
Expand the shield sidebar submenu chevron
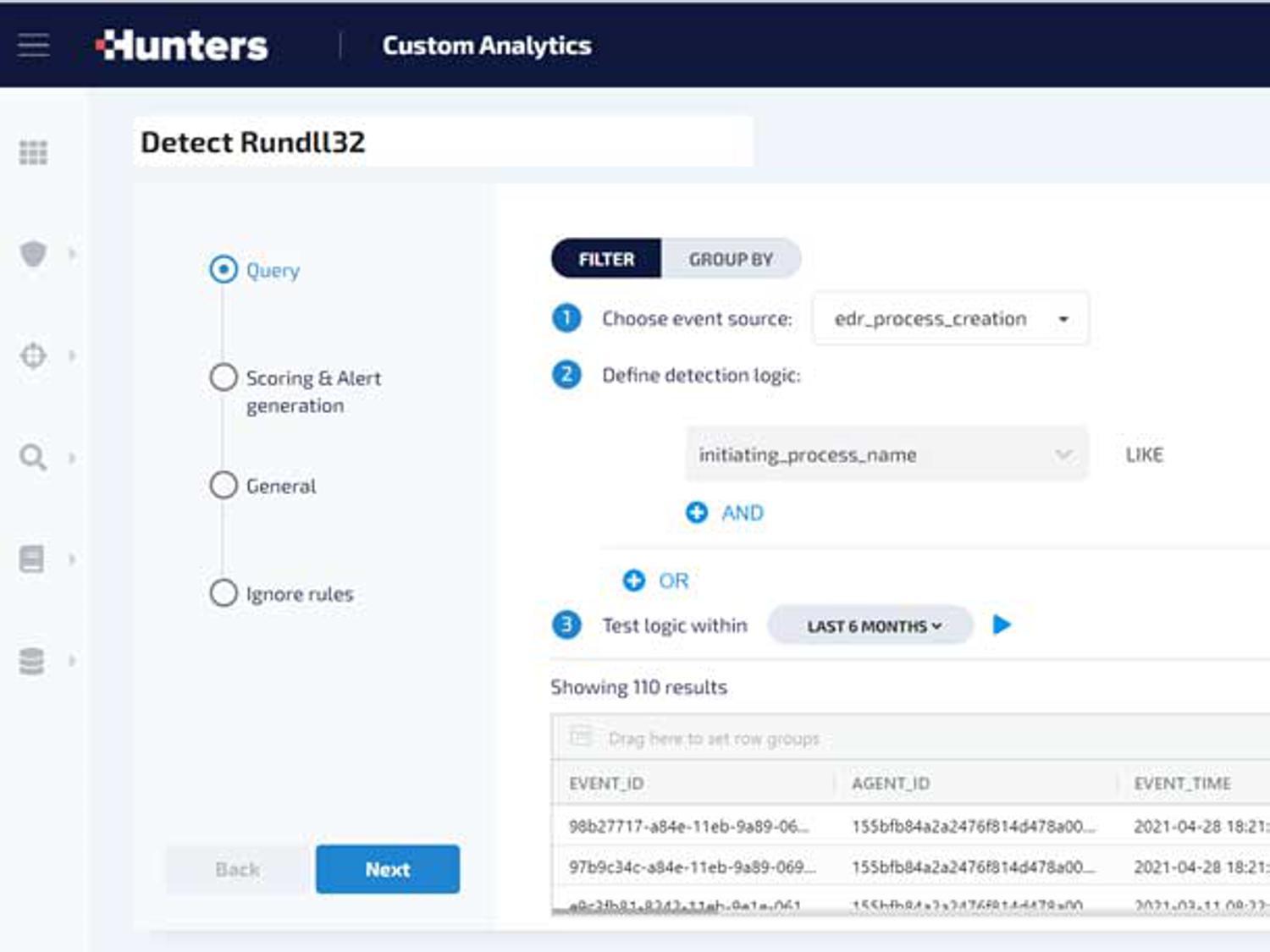click(72, 253)
